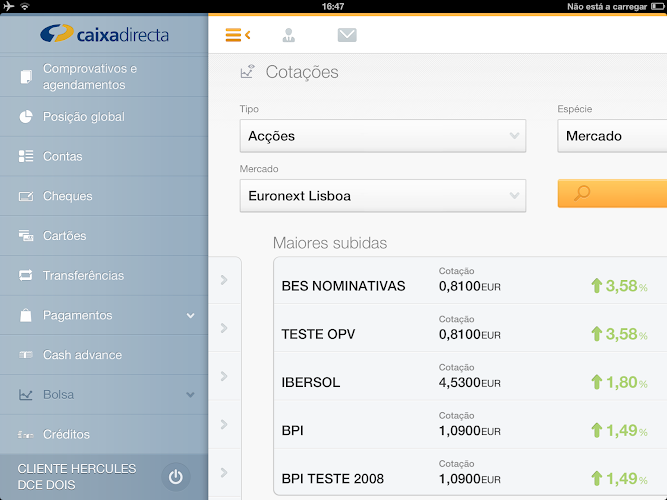The image size is (667, 500).
Task: Click the Contas list icon
Action: (26, 156)
